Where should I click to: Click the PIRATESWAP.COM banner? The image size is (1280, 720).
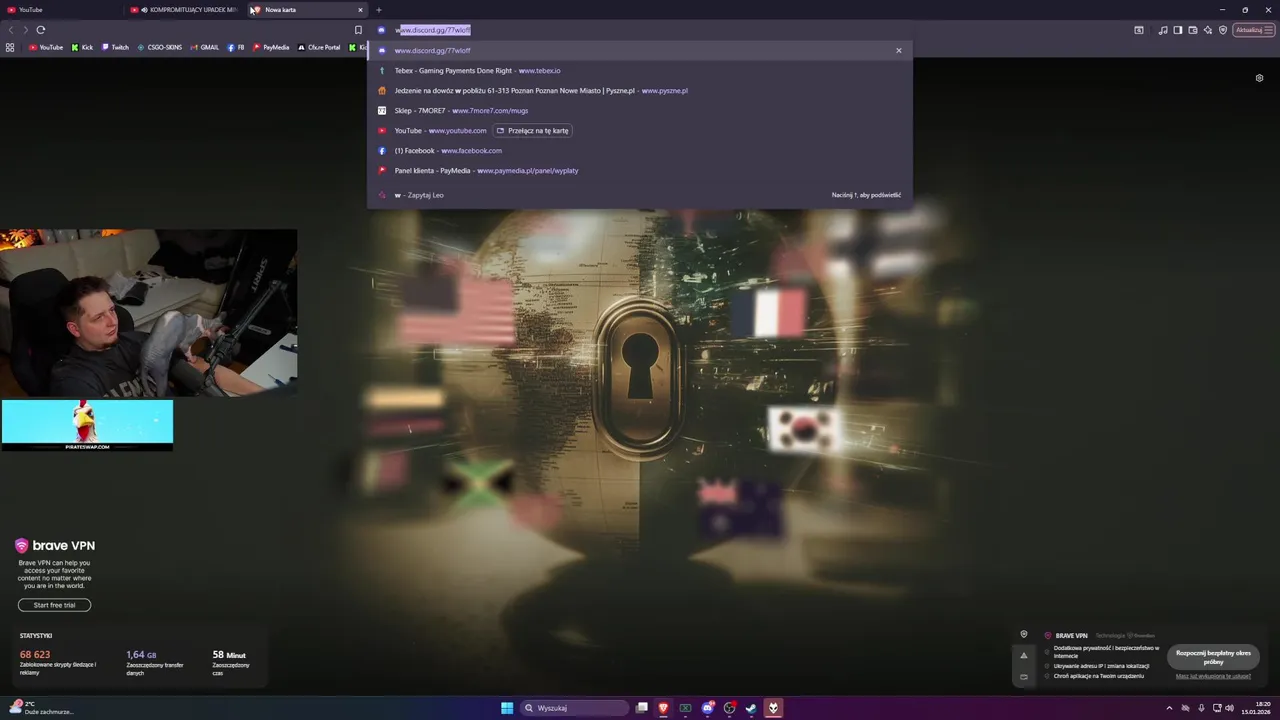tap(87, 425)
